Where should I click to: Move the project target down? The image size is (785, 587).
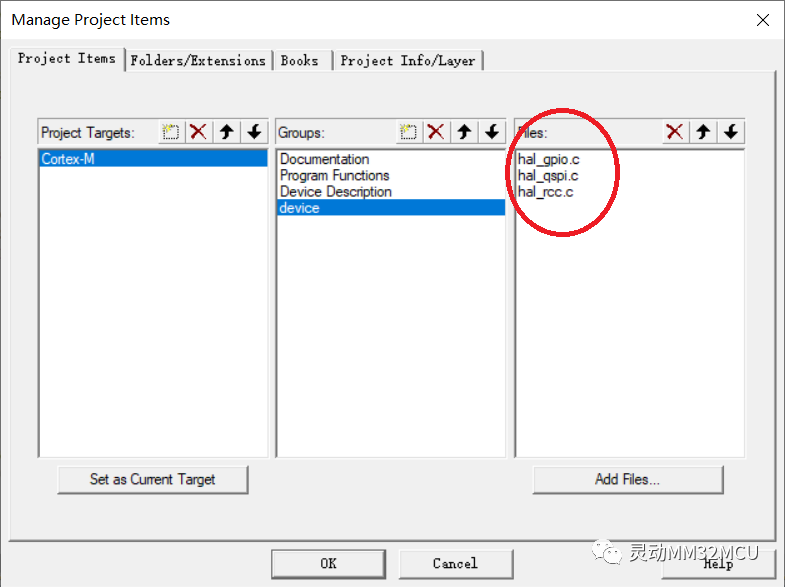click(x=254, y=132)
